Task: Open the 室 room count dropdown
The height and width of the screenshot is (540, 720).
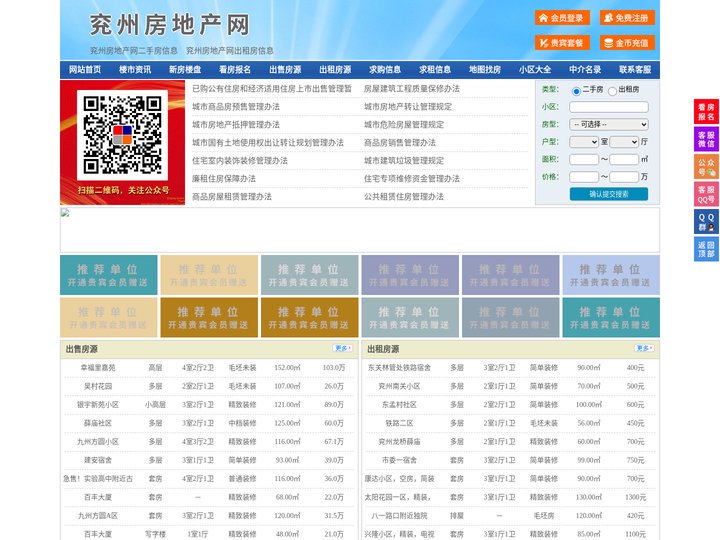Action: (584, 142)
